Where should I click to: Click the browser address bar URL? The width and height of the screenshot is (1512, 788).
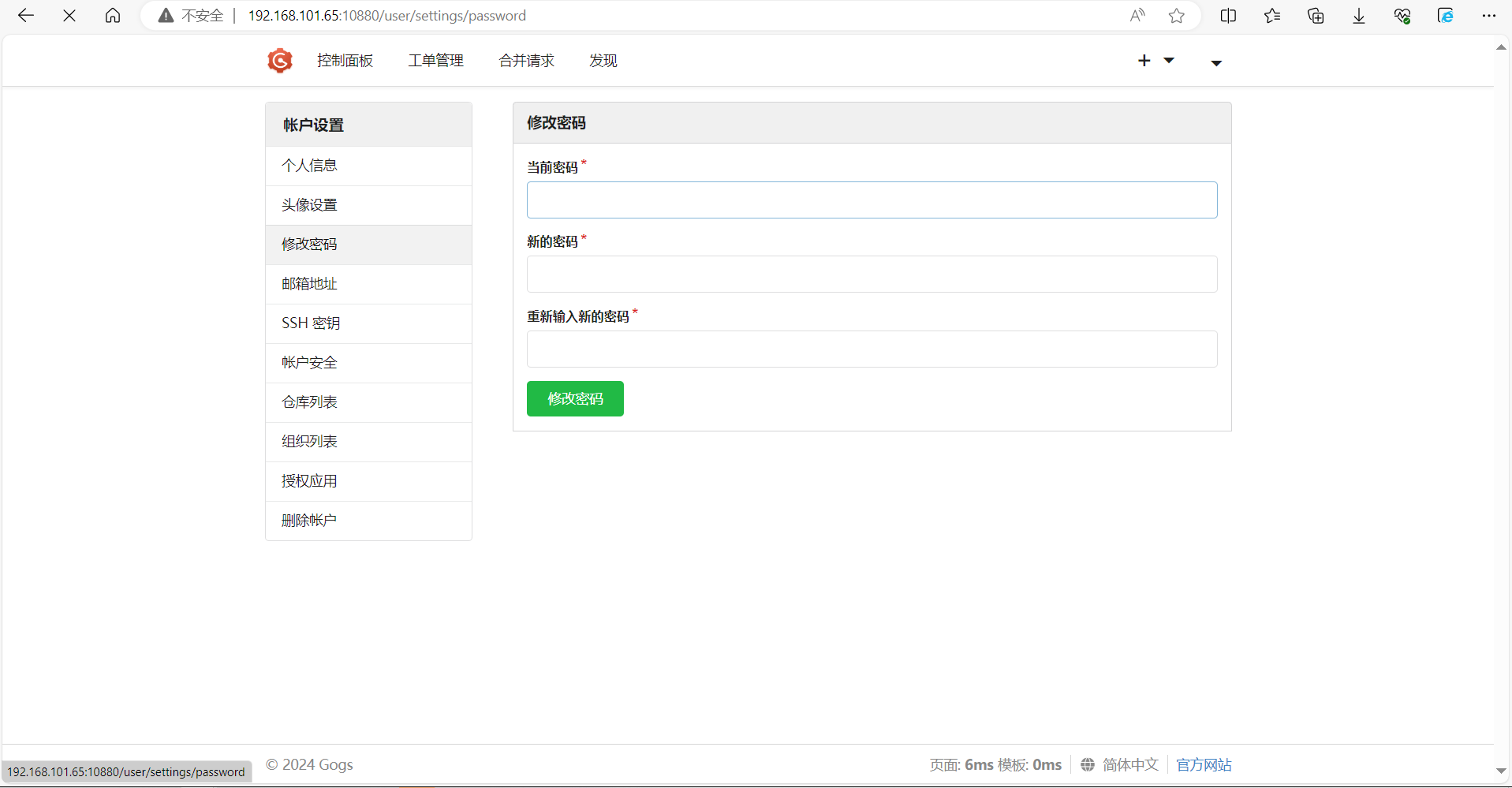coord(387,16)
